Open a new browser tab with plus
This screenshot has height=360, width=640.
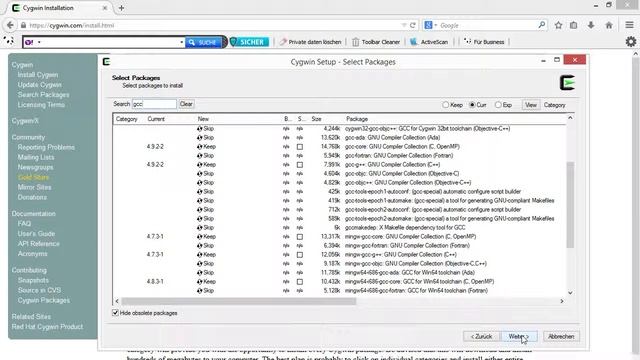click(121, 8)
